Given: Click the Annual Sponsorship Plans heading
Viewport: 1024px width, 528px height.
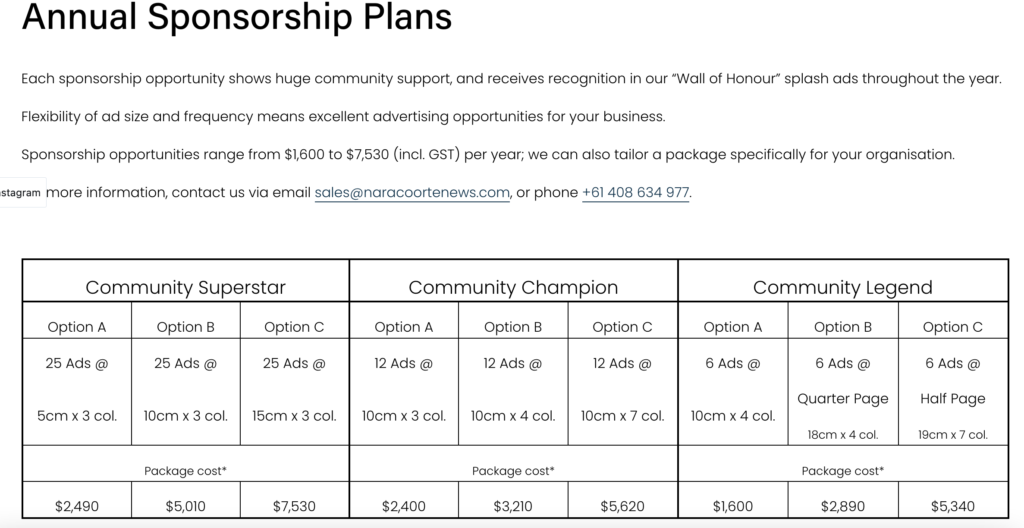Looking at the screenshot, I should 237,18.
